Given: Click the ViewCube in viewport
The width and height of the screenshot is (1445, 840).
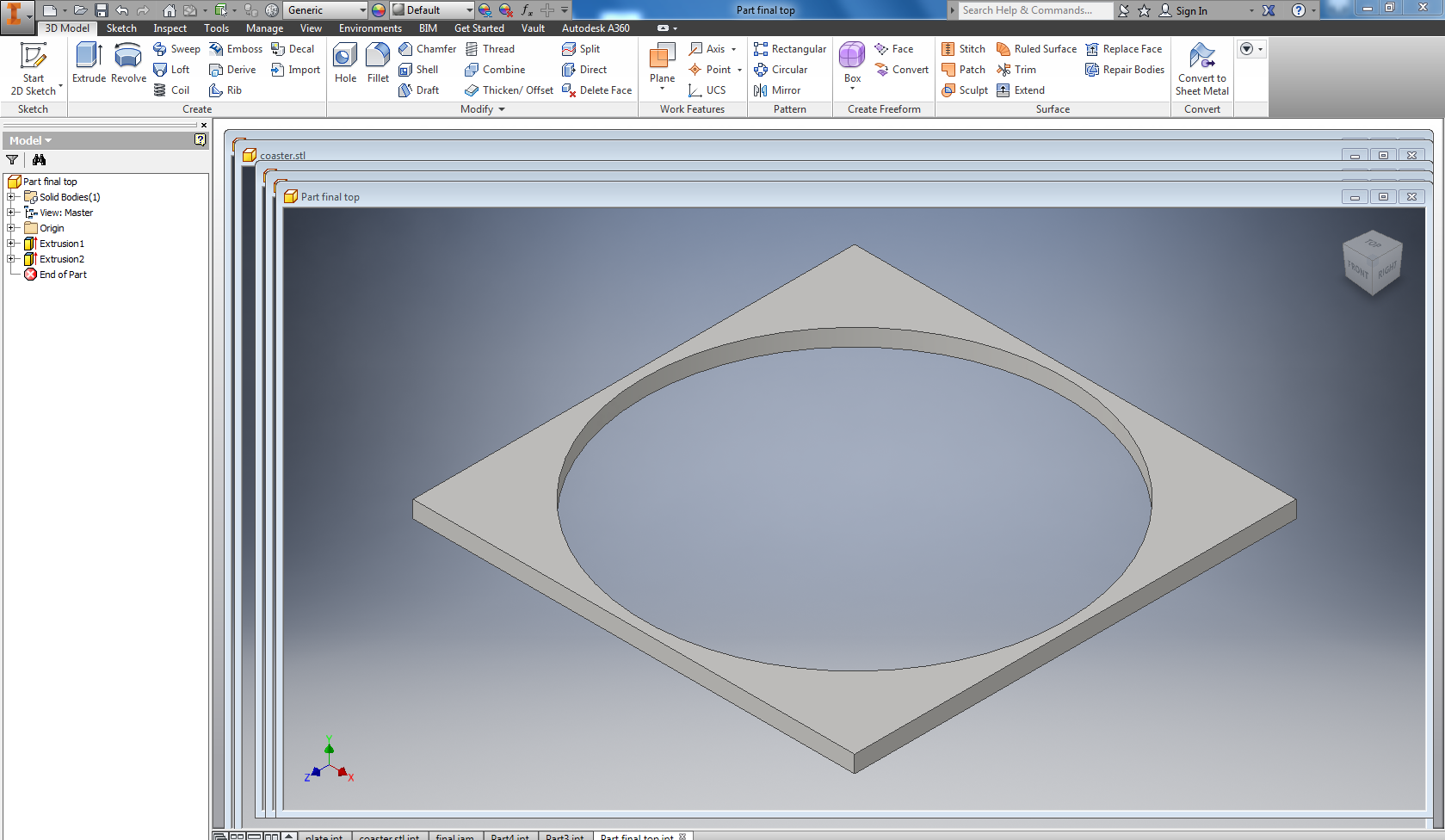Looking at the screenshot, I should pos(1373,263).
